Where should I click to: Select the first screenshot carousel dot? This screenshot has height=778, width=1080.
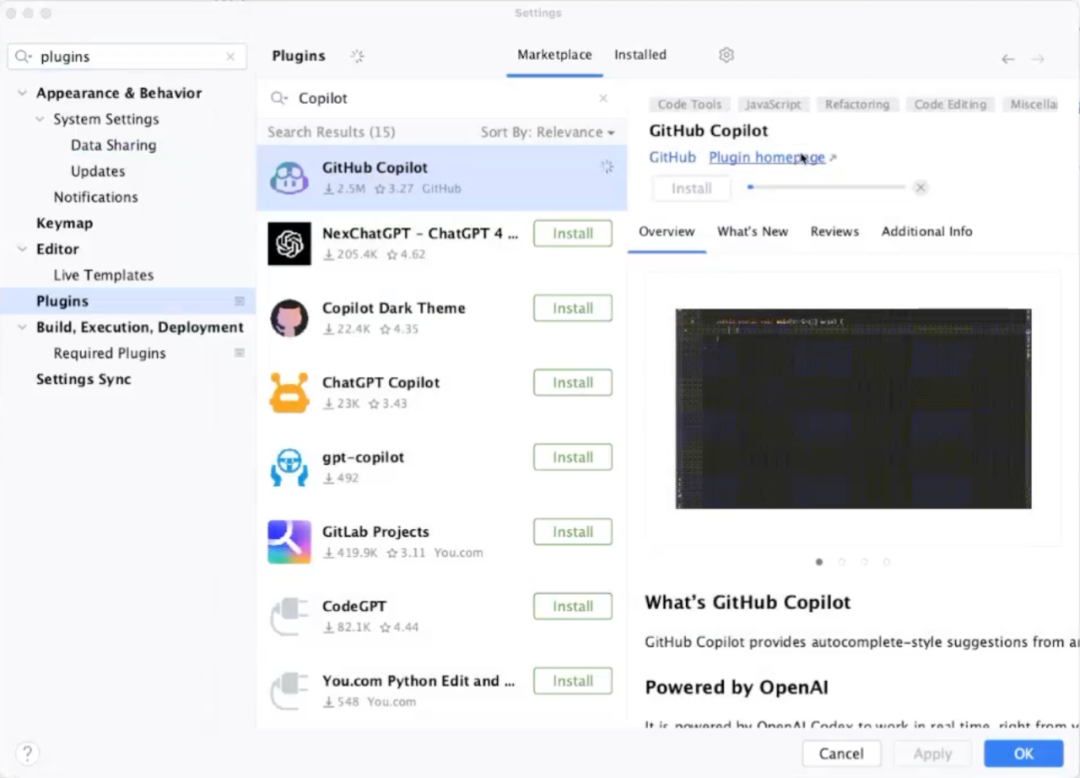[x=819, y=562]
